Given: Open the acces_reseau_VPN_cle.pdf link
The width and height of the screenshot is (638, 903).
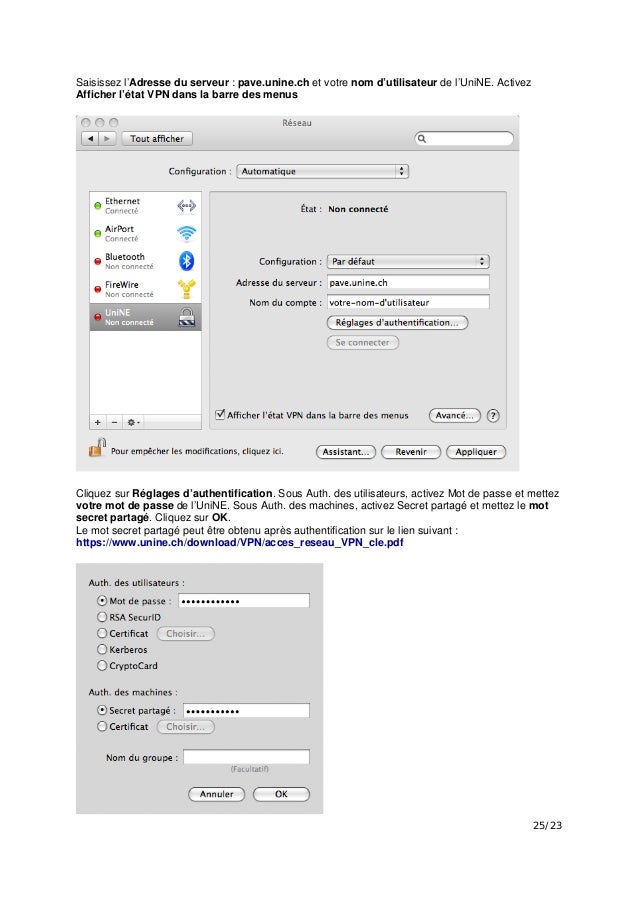Looking at the screenshot, I should pos(240,542).
